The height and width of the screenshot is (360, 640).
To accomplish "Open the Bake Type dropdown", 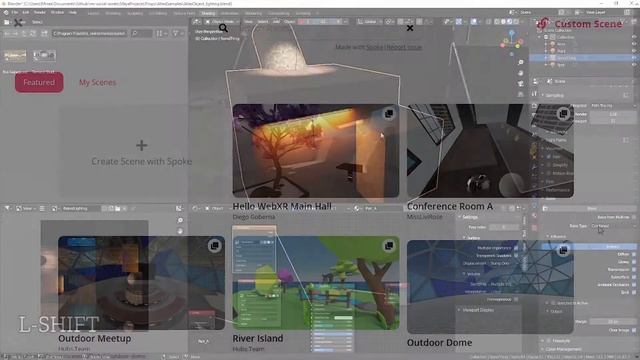I will click(613, 226).
